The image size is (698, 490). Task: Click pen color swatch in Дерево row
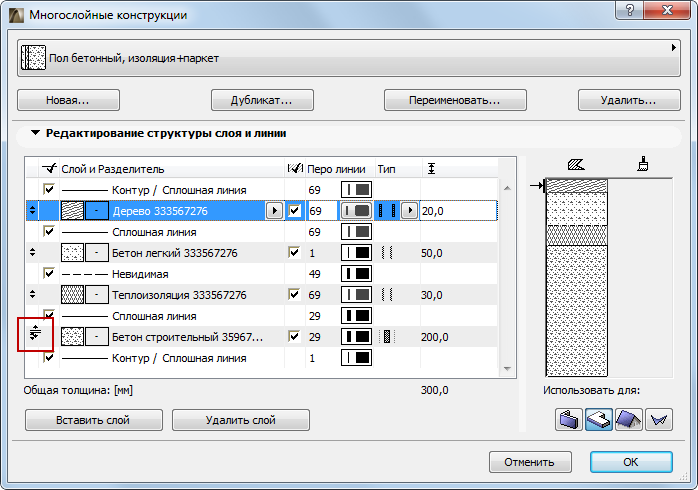[x=357, y=211]
